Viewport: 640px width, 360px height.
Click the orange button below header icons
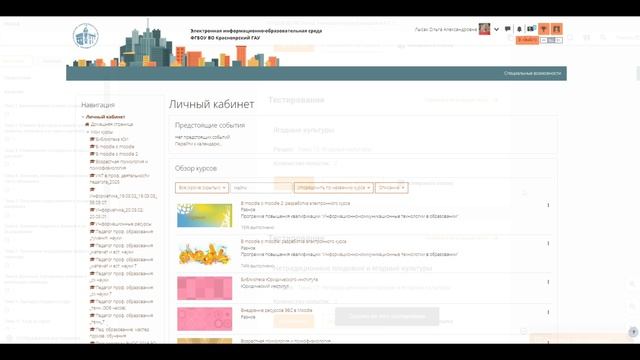[527, 40]
